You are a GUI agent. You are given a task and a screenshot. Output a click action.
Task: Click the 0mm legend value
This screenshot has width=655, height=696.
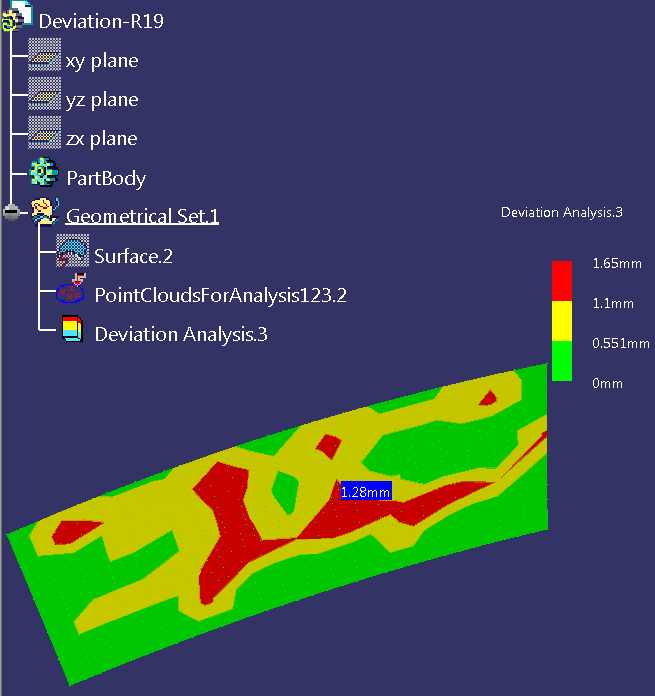(608, 384)
